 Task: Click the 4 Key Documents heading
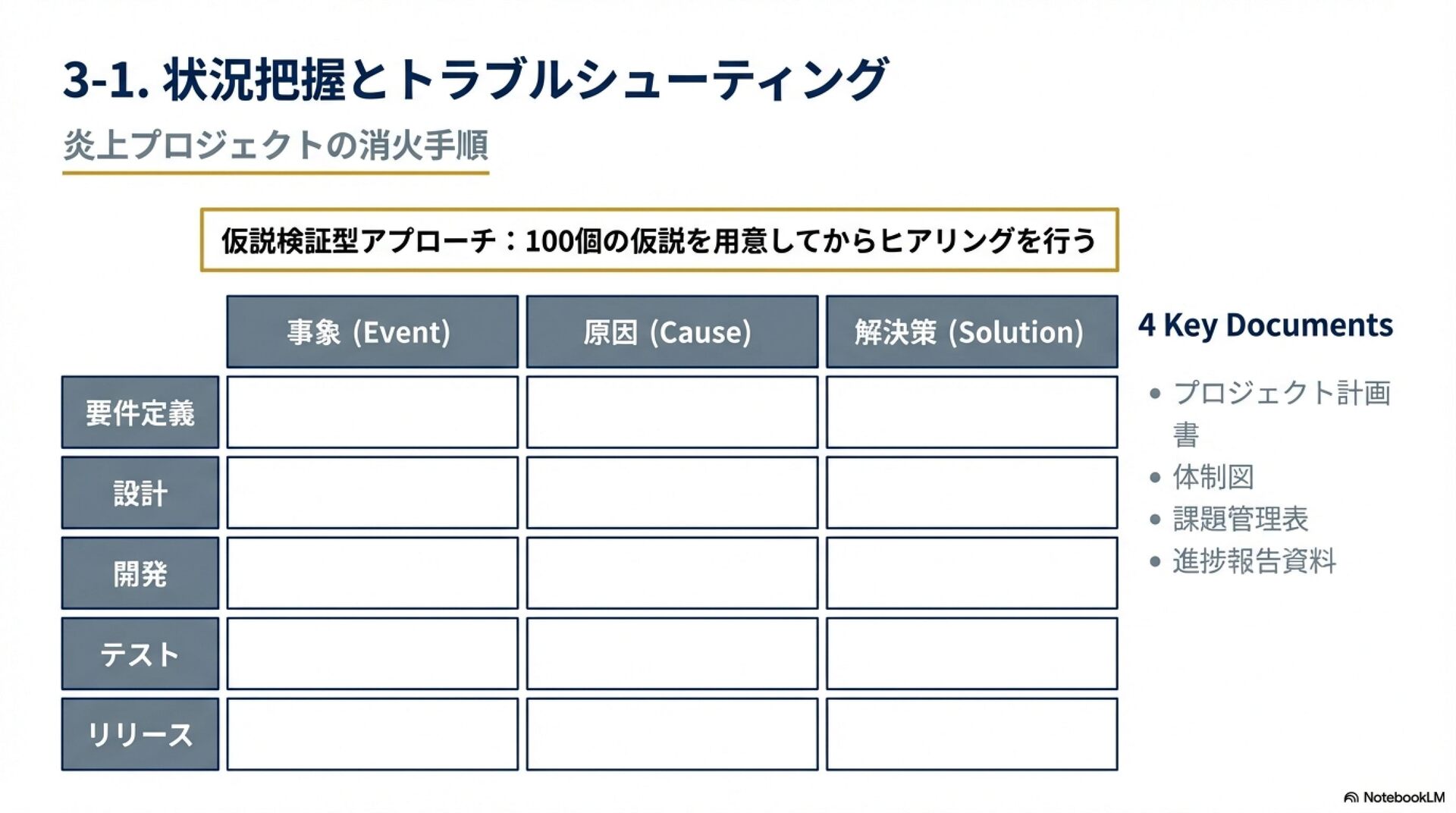(x=1265, y=325)
